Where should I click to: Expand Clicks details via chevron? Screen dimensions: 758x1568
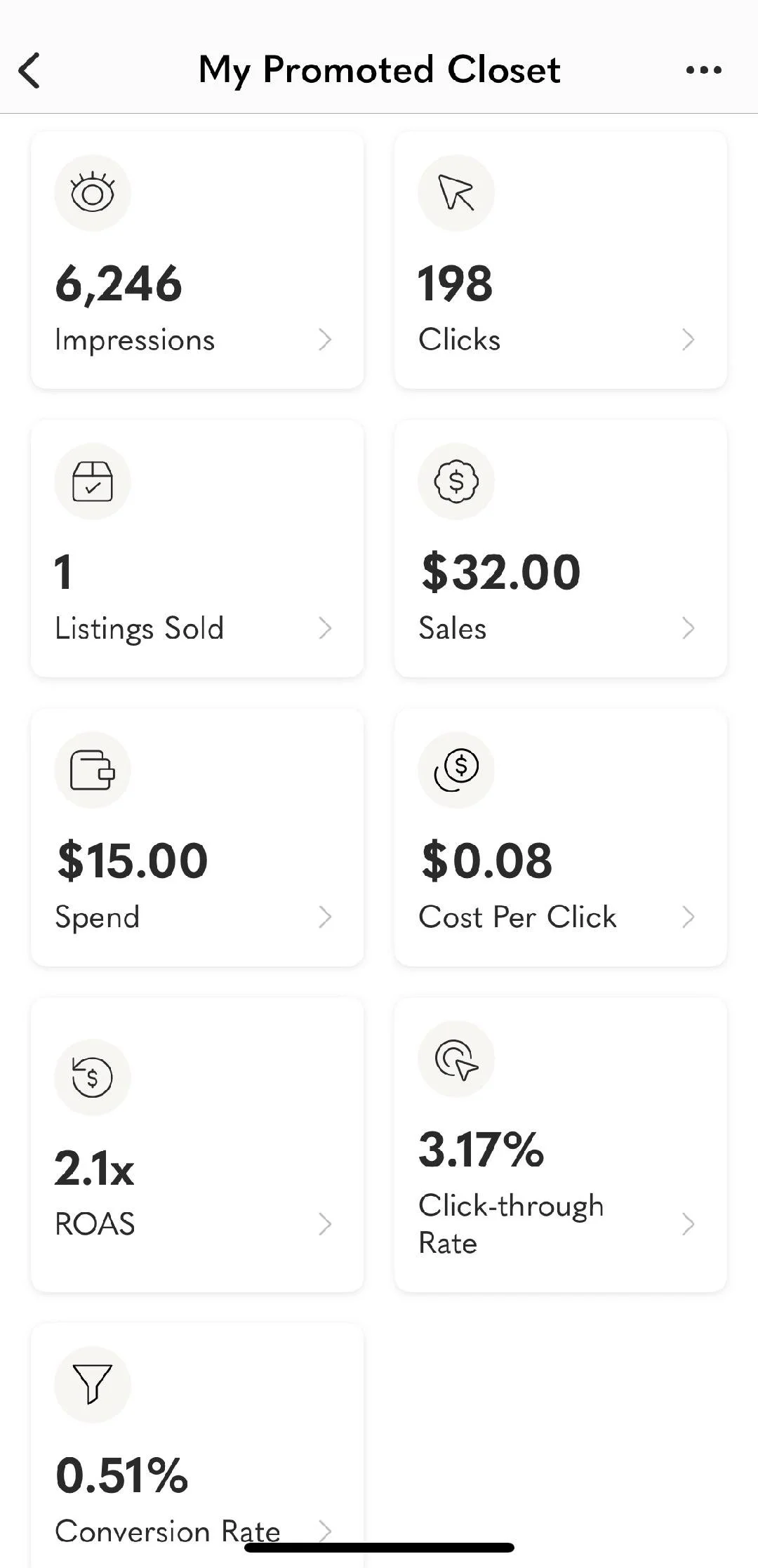[688, 340]
